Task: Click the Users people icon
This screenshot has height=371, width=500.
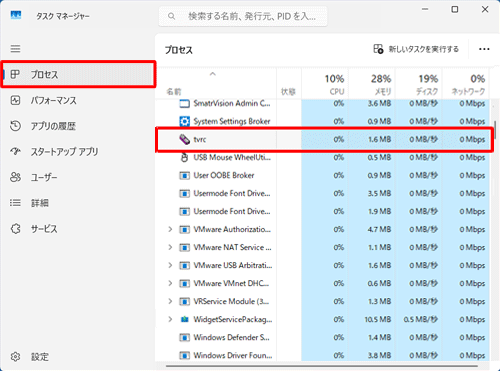Action: (15, 177)
